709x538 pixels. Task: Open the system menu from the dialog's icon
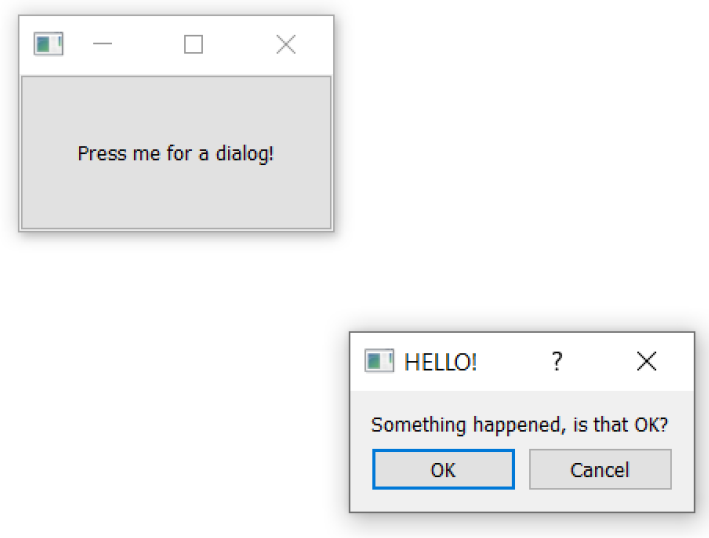[379, 361]
